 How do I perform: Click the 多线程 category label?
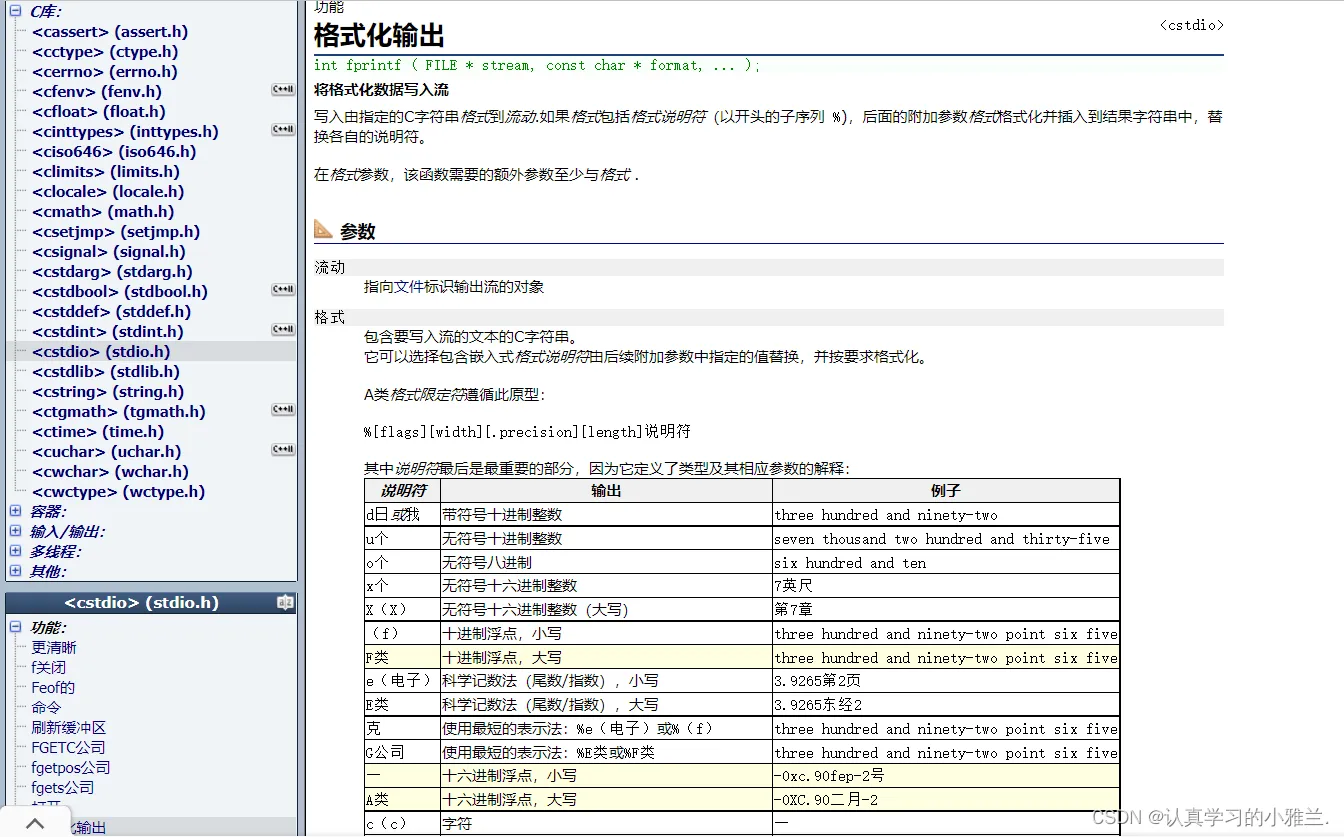(x=56, y=552)
